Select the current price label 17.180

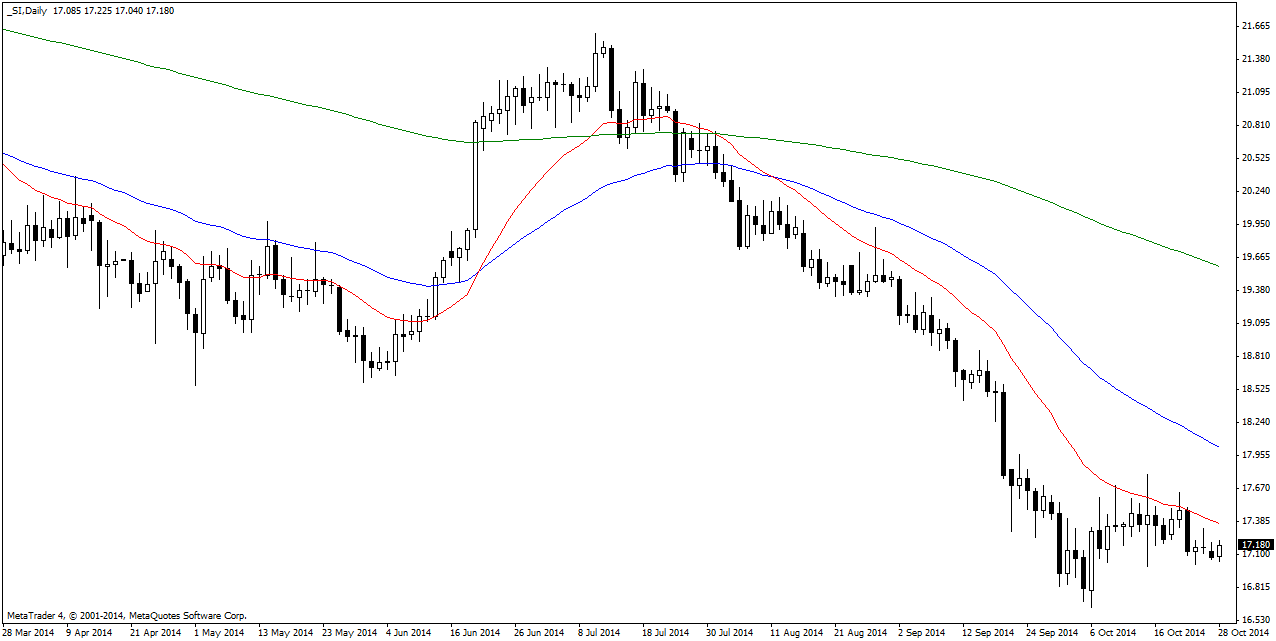[x=1255, y=545]
